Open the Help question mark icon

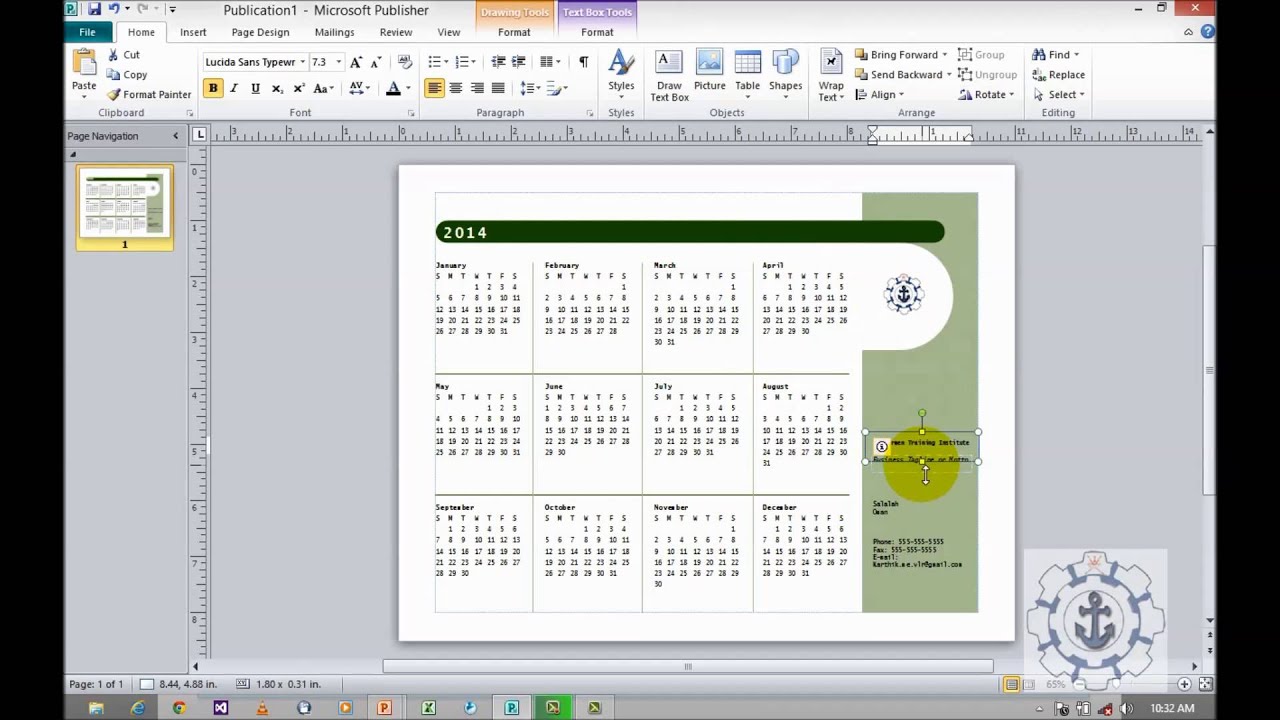pos(1208,32)
